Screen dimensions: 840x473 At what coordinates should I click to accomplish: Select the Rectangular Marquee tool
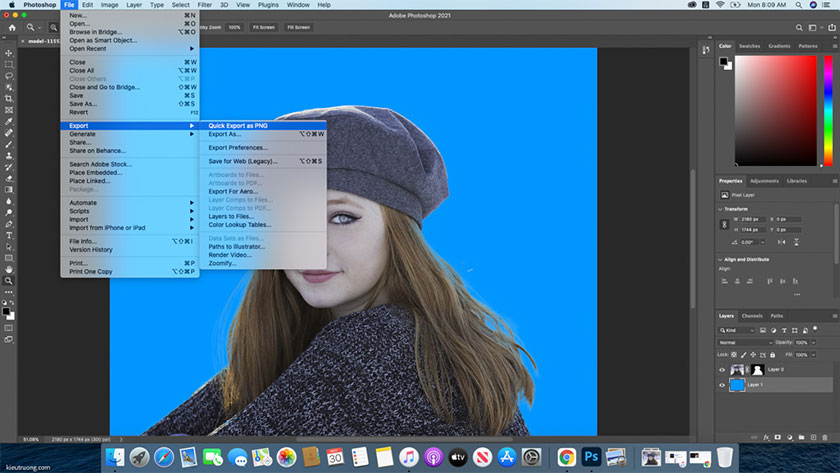pos(9,64)
